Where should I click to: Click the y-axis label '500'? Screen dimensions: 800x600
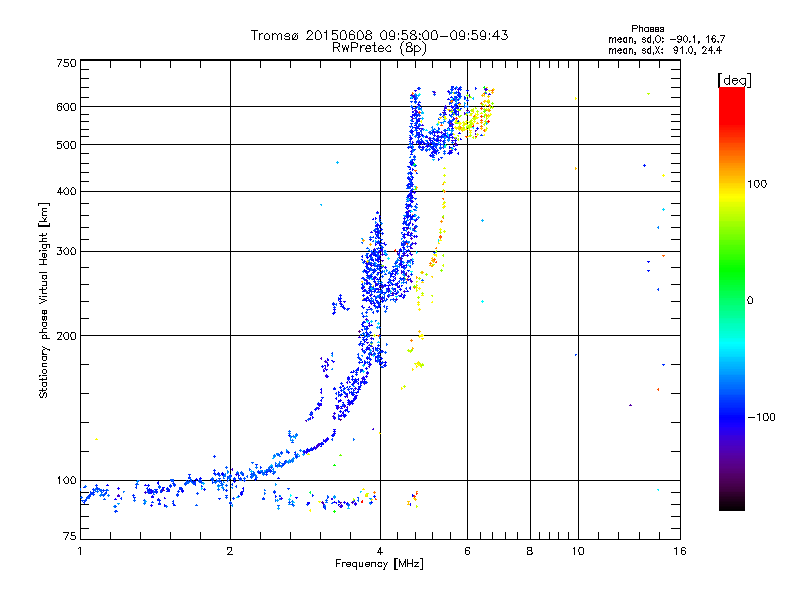tap(66, 145)
